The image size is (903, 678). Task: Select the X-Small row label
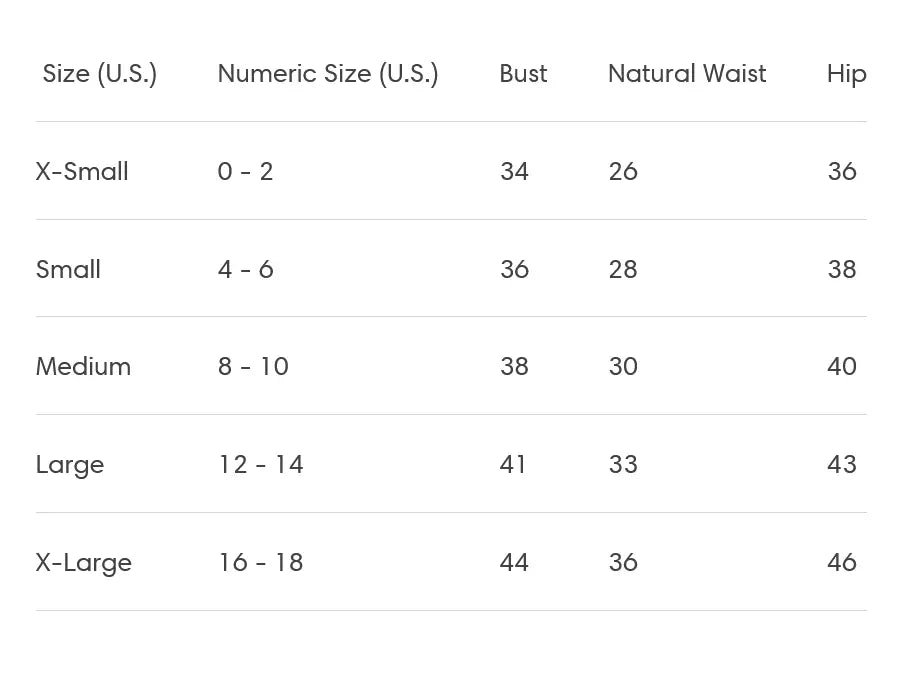tap(82, 171)
